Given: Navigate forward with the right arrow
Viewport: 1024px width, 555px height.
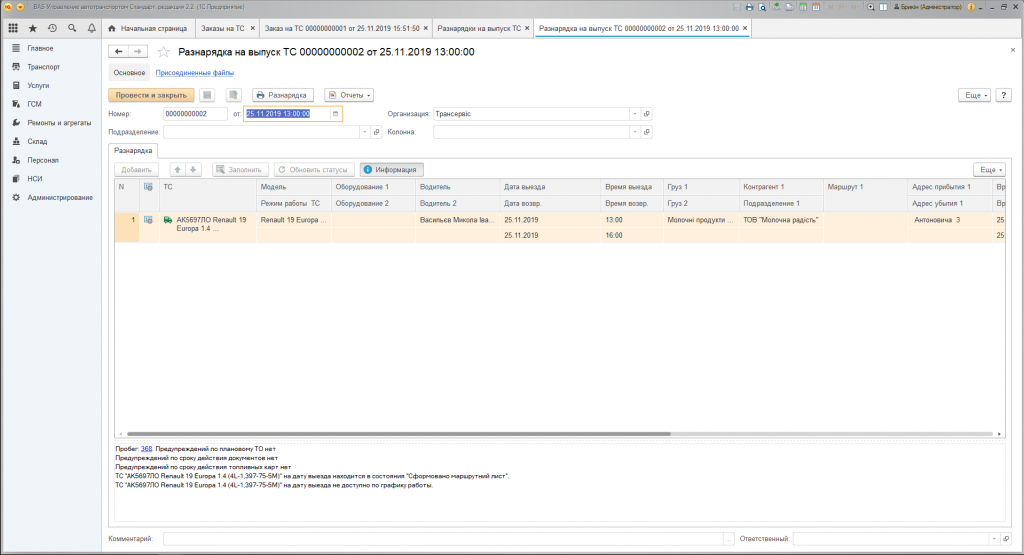Looking at the screenshot, I should [138, 52].
